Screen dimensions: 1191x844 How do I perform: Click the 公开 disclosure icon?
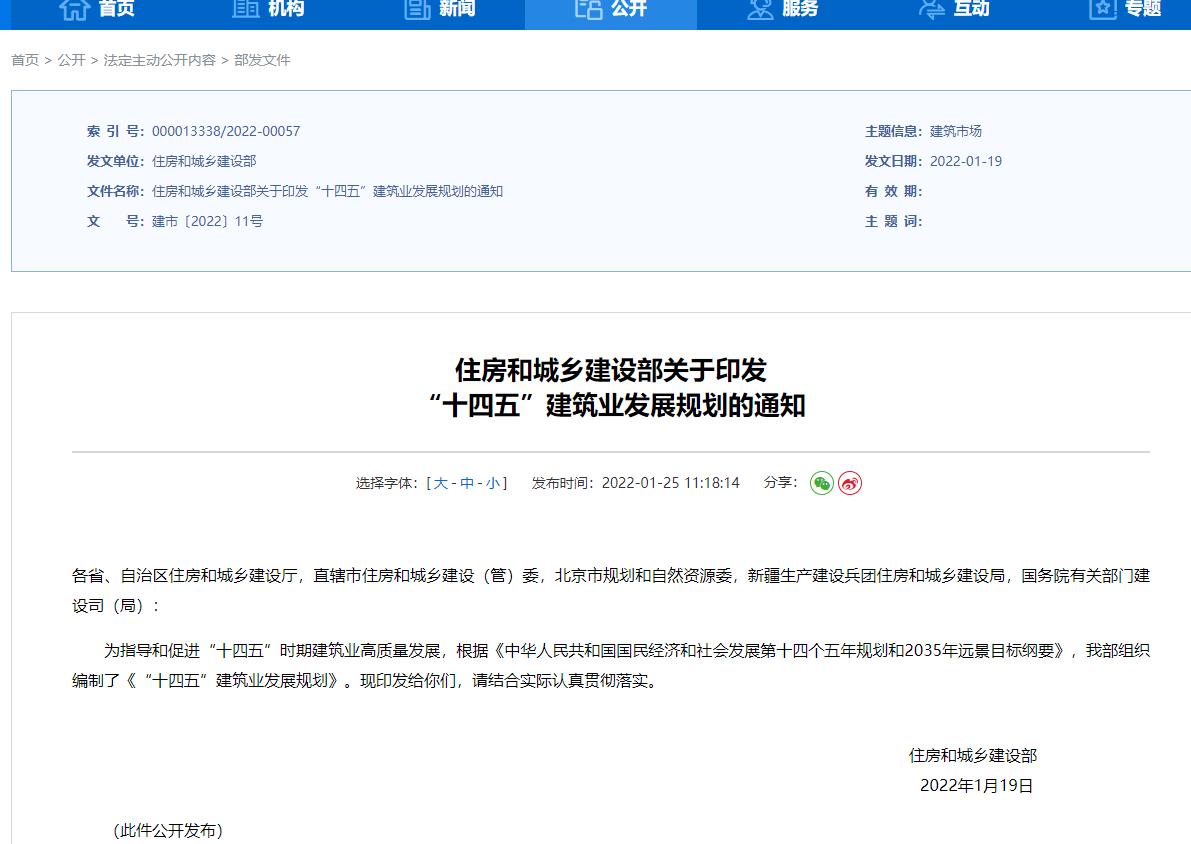[x=589, y=9]
